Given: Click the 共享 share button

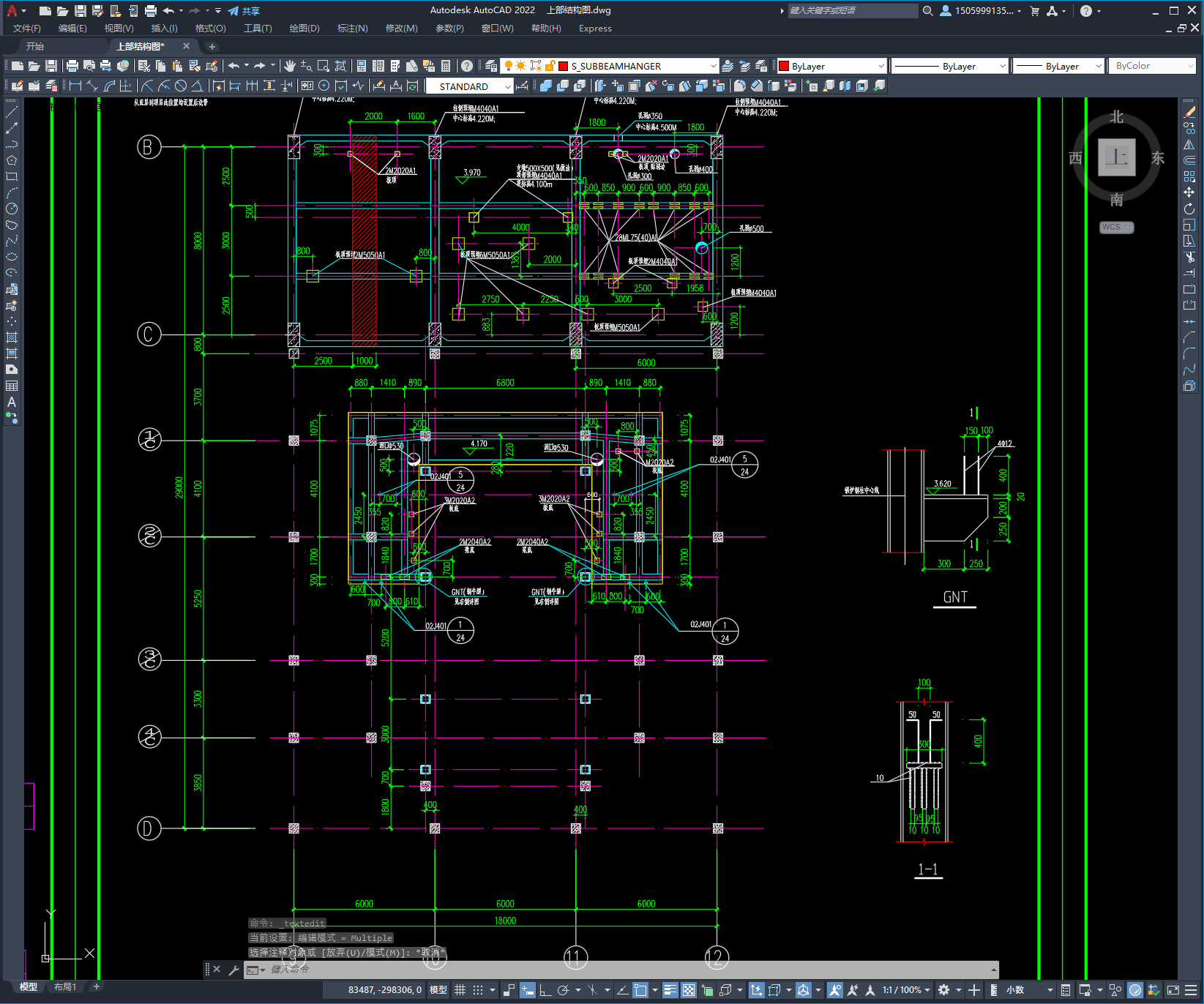Looking at the screenshot, I should 244,11.
